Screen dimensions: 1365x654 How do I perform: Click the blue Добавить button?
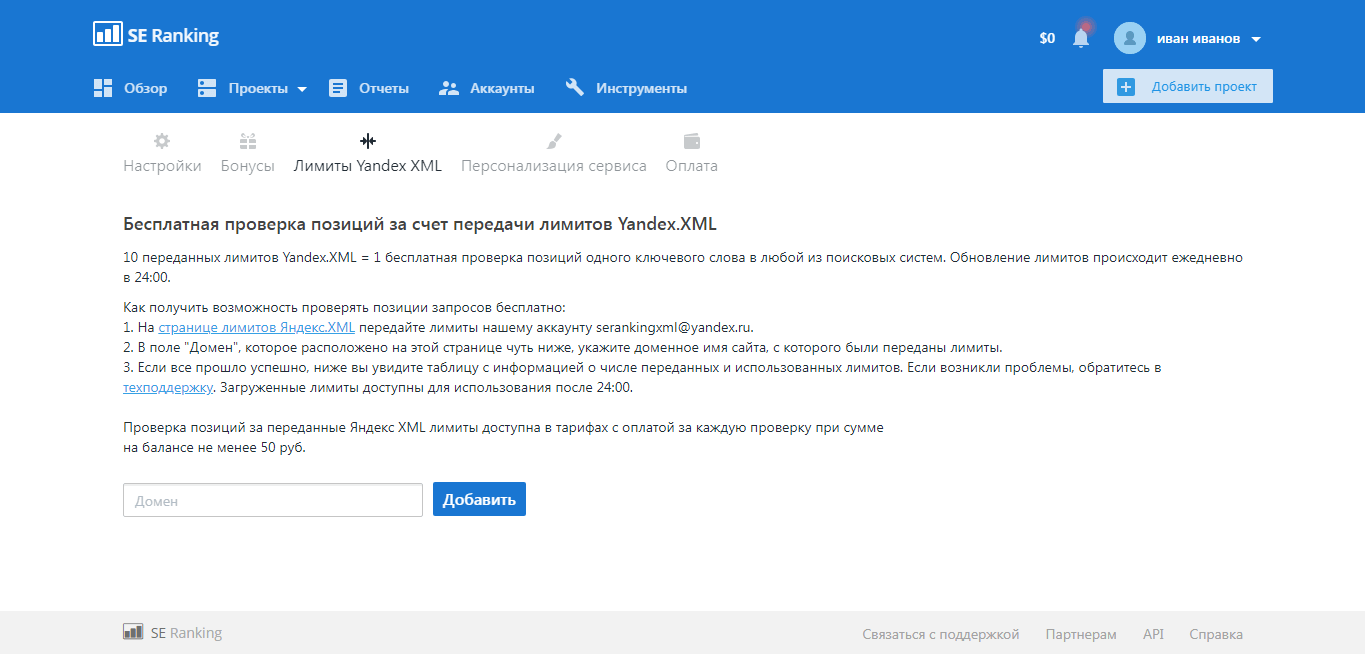point(479,500)
